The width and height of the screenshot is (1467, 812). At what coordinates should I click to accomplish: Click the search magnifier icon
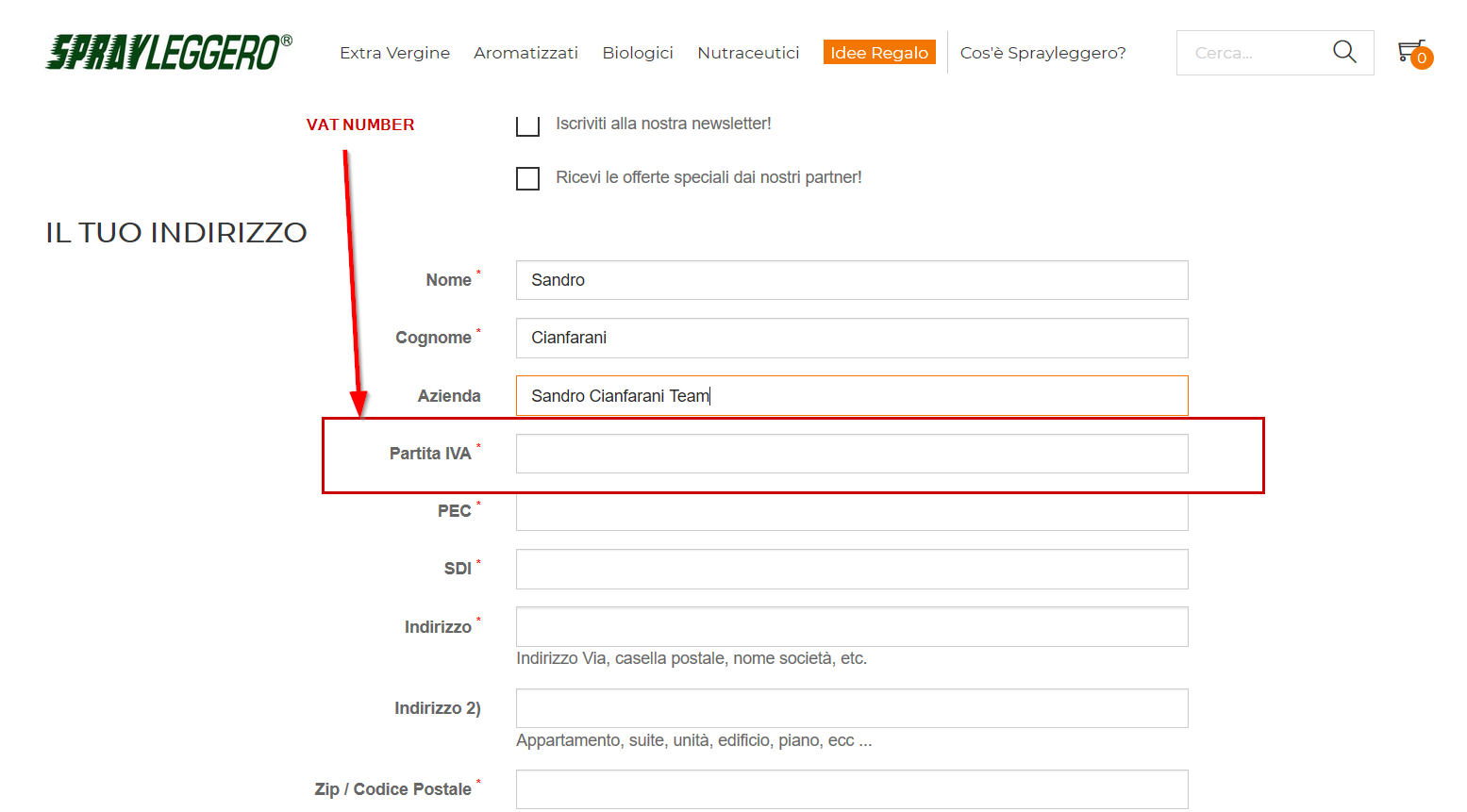(1344, 52)
